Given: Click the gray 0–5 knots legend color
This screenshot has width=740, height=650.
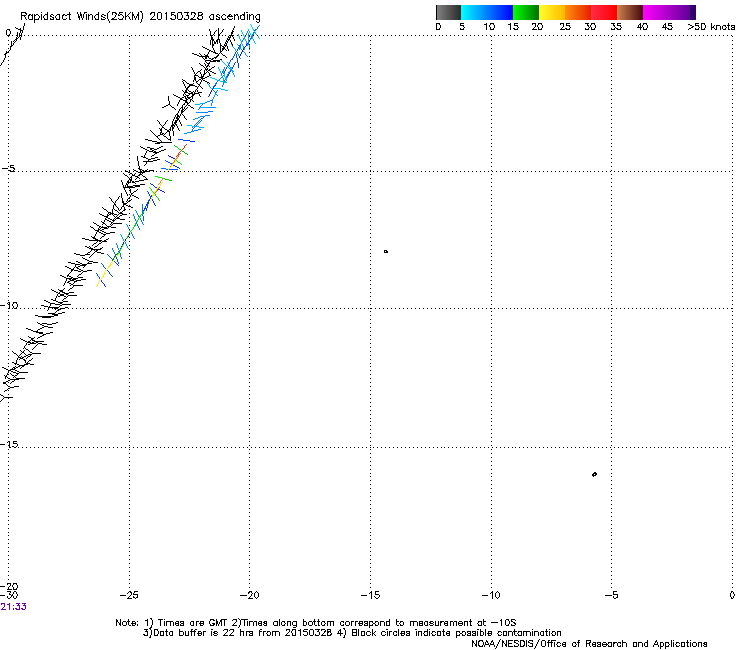Looking at the screenshot, I should [448, 12].
